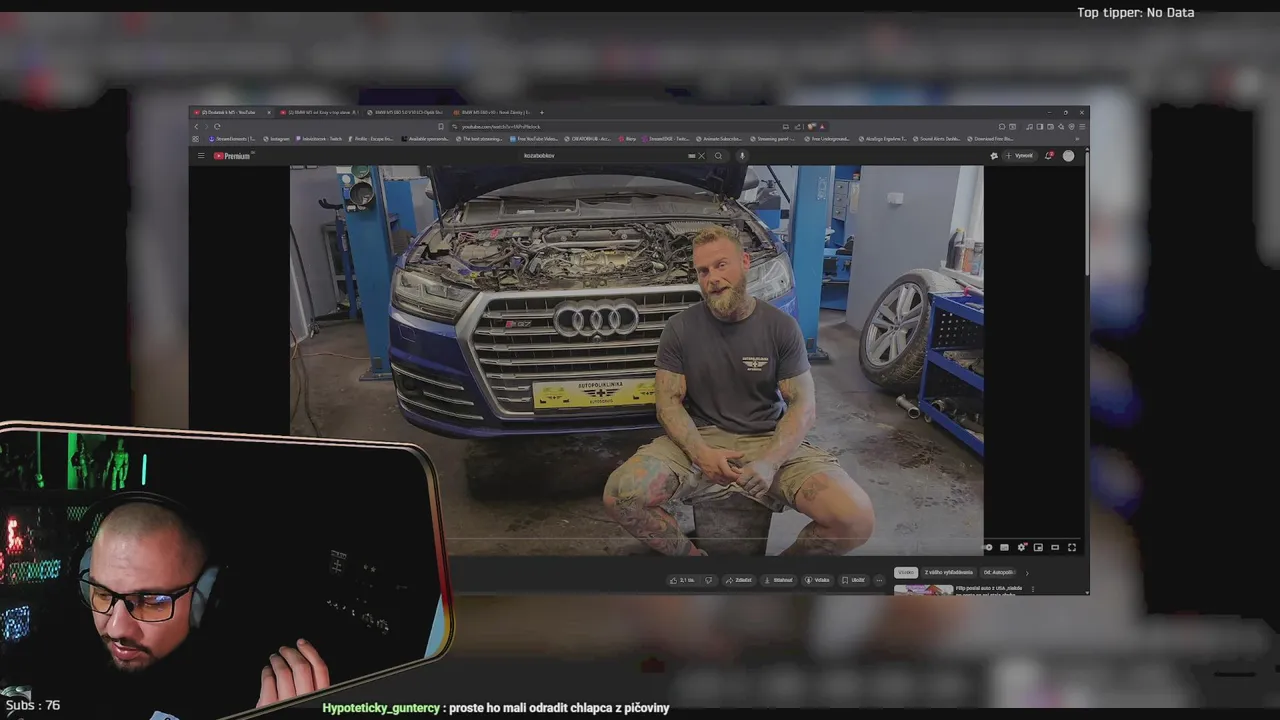Switch to BMW M5 E60 v10 Nové Zámky tab

[491, 112]
